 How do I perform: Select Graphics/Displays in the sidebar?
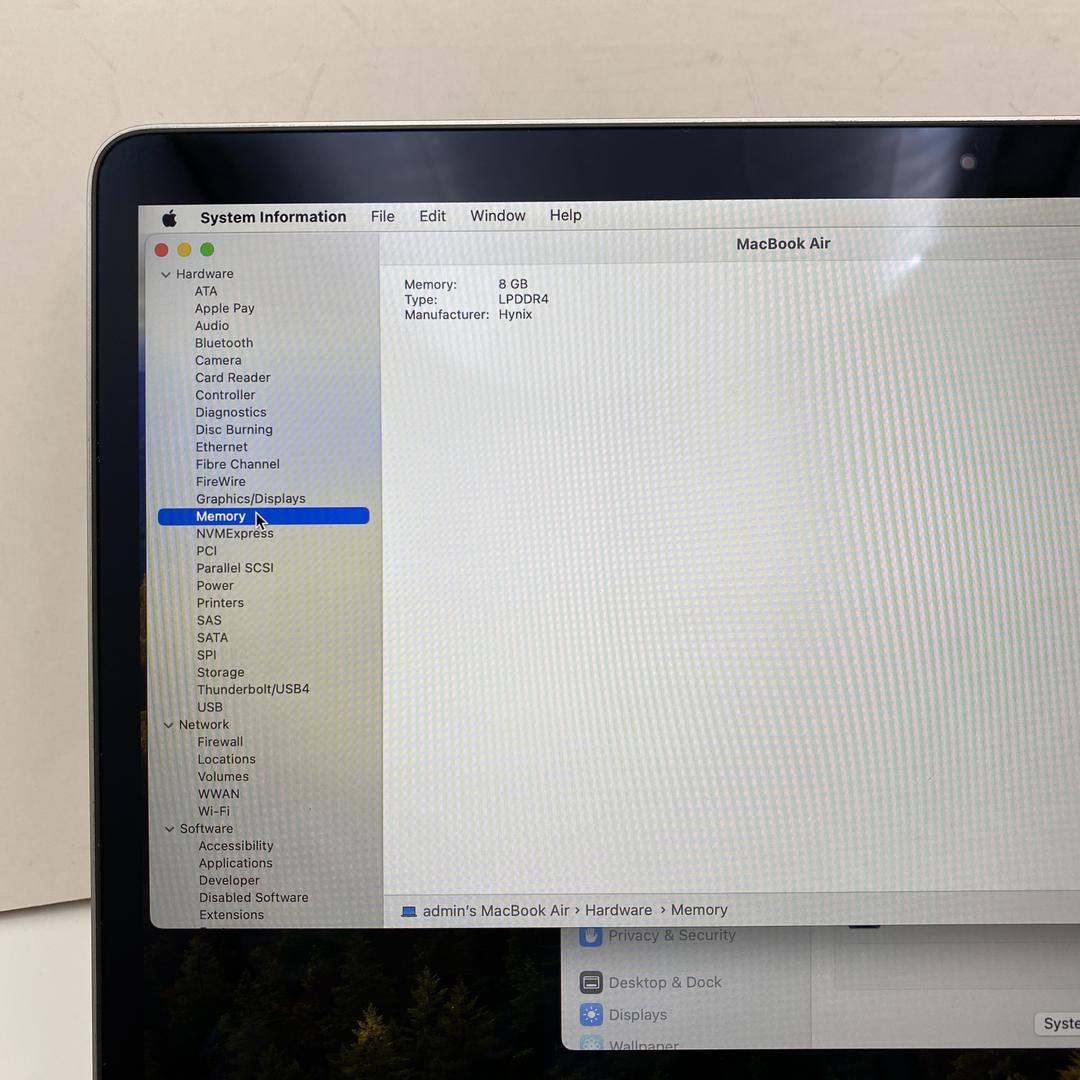(x=250, y=499)
